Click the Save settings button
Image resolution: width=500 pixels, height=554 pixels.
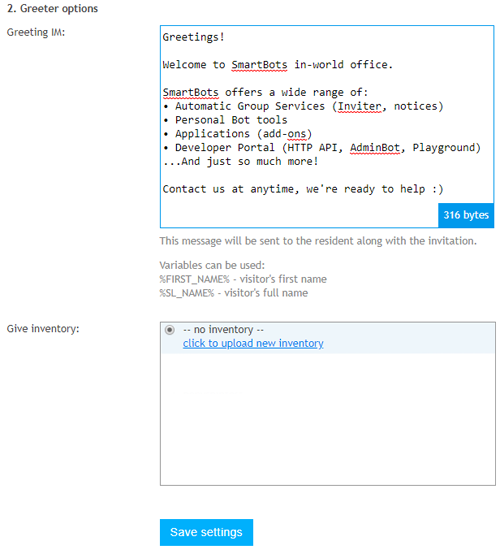[206, 532]
